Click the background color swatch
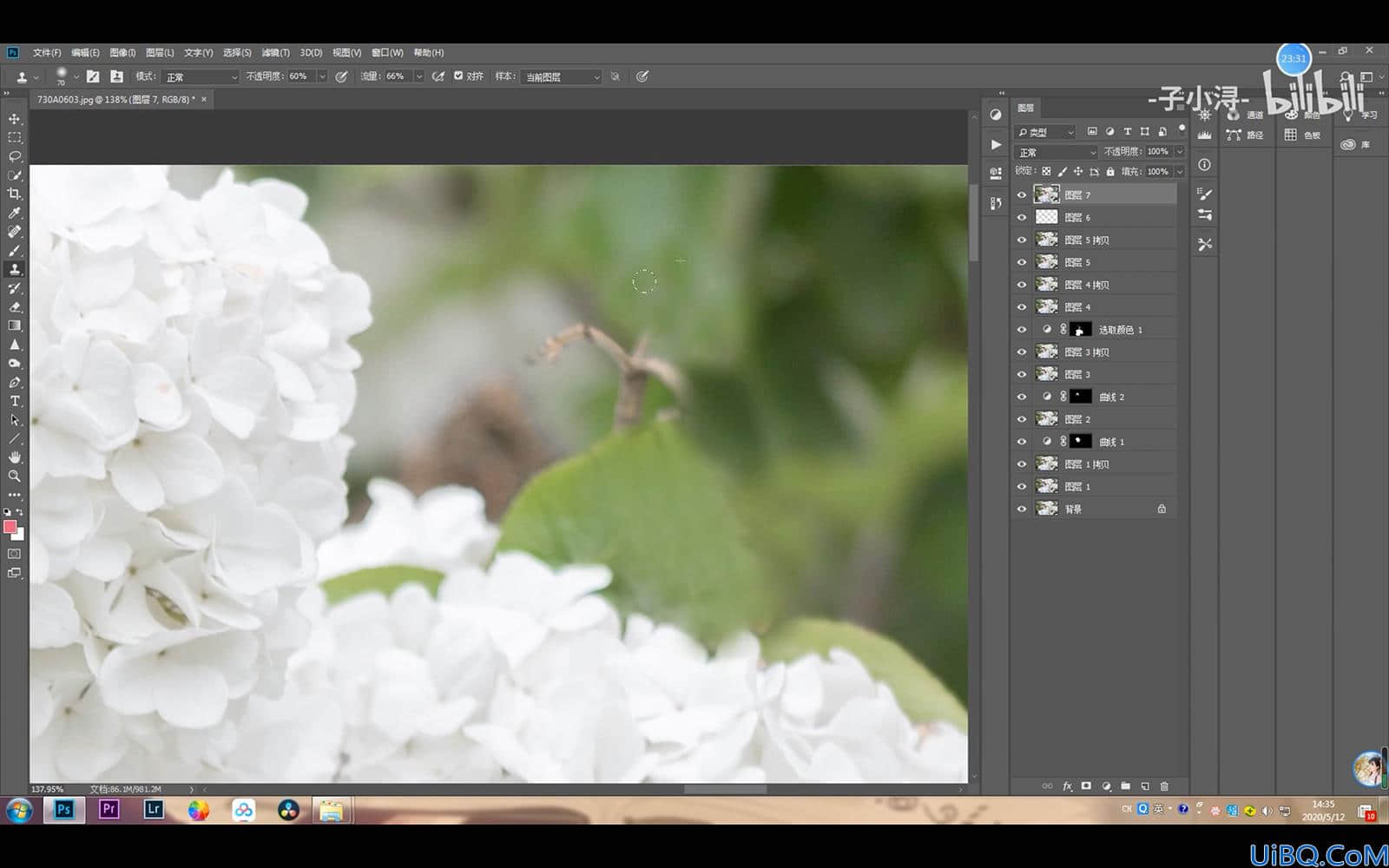The image size is (1389, 868). pyautogui.click(x=20, y=536)
